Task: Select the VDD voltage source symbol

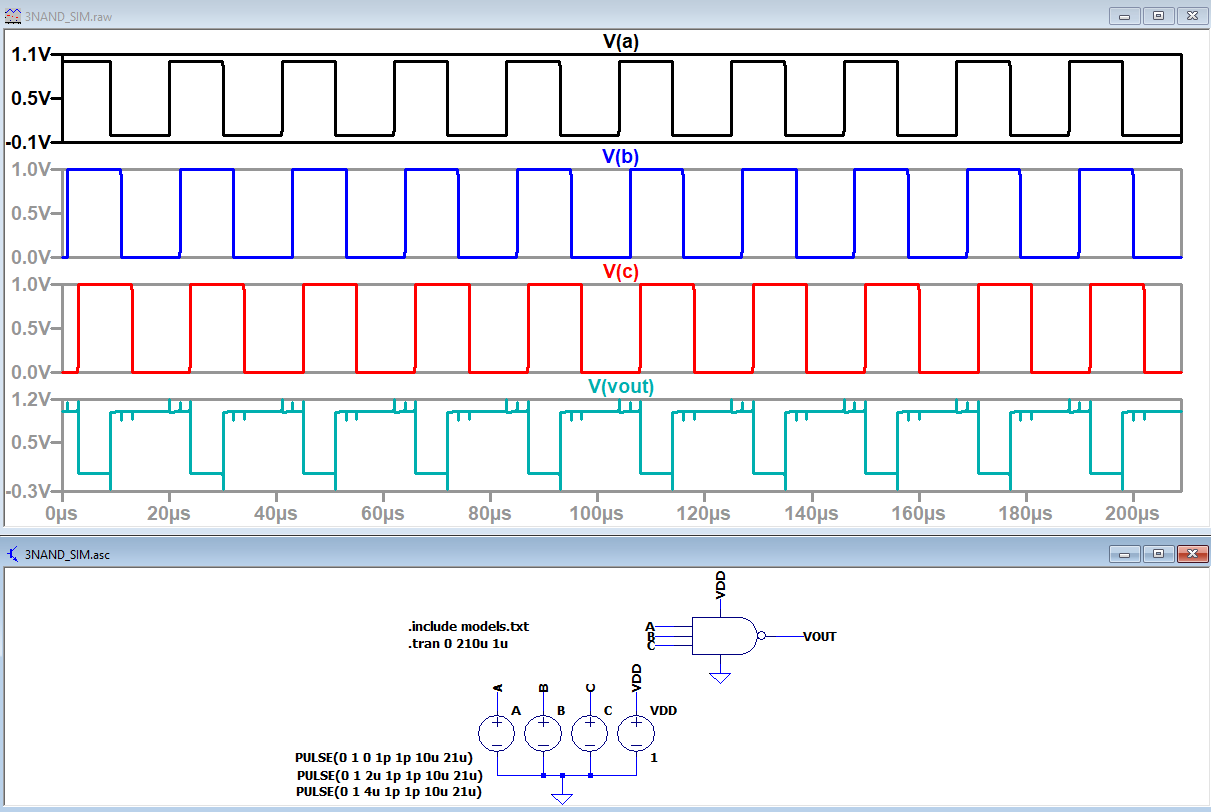Action: click(x=637, y=733)
